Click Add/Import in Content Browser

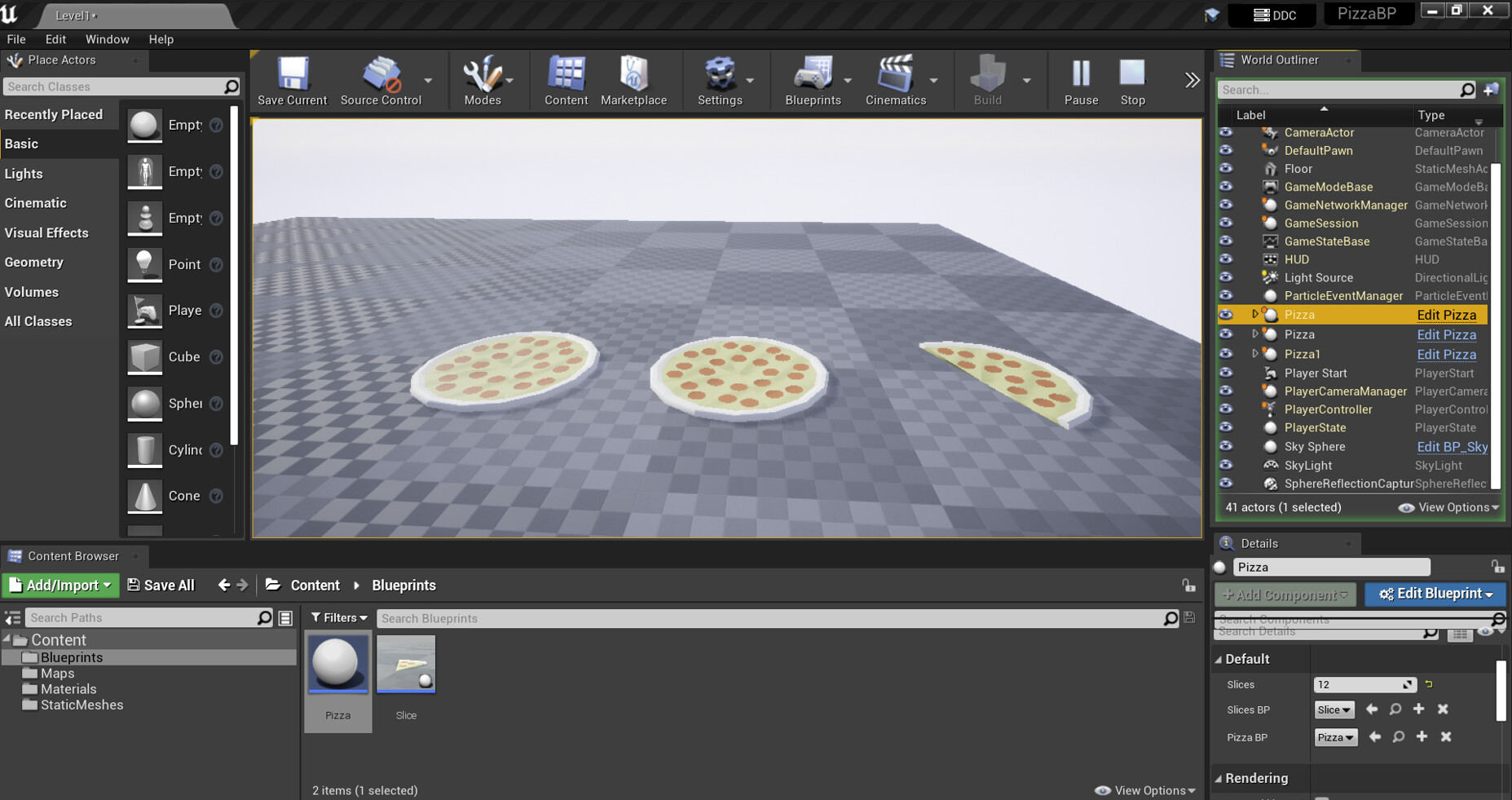coord(60,585)
